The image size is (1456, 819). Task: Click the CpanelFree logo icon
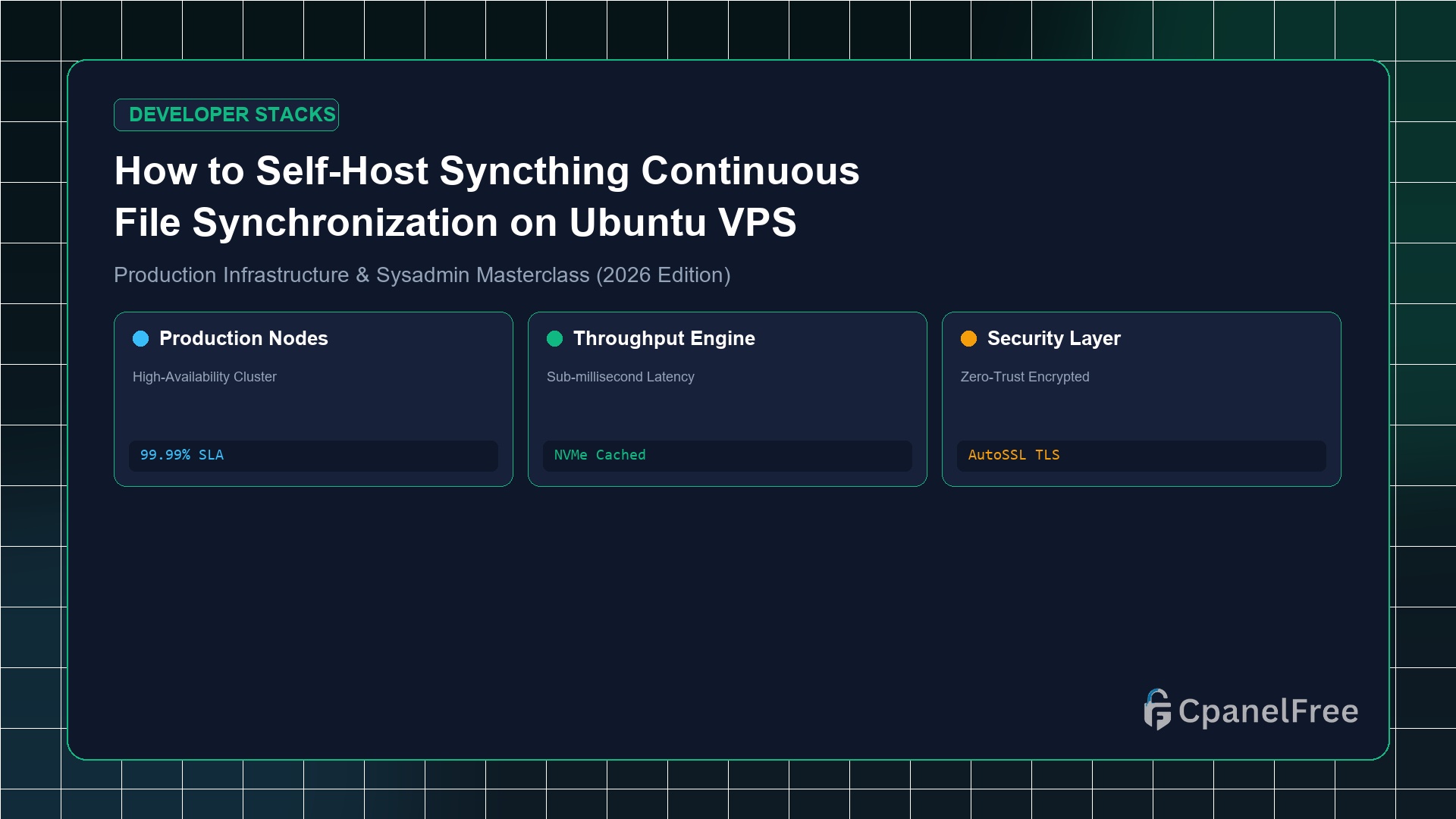tap(1157, 710)
